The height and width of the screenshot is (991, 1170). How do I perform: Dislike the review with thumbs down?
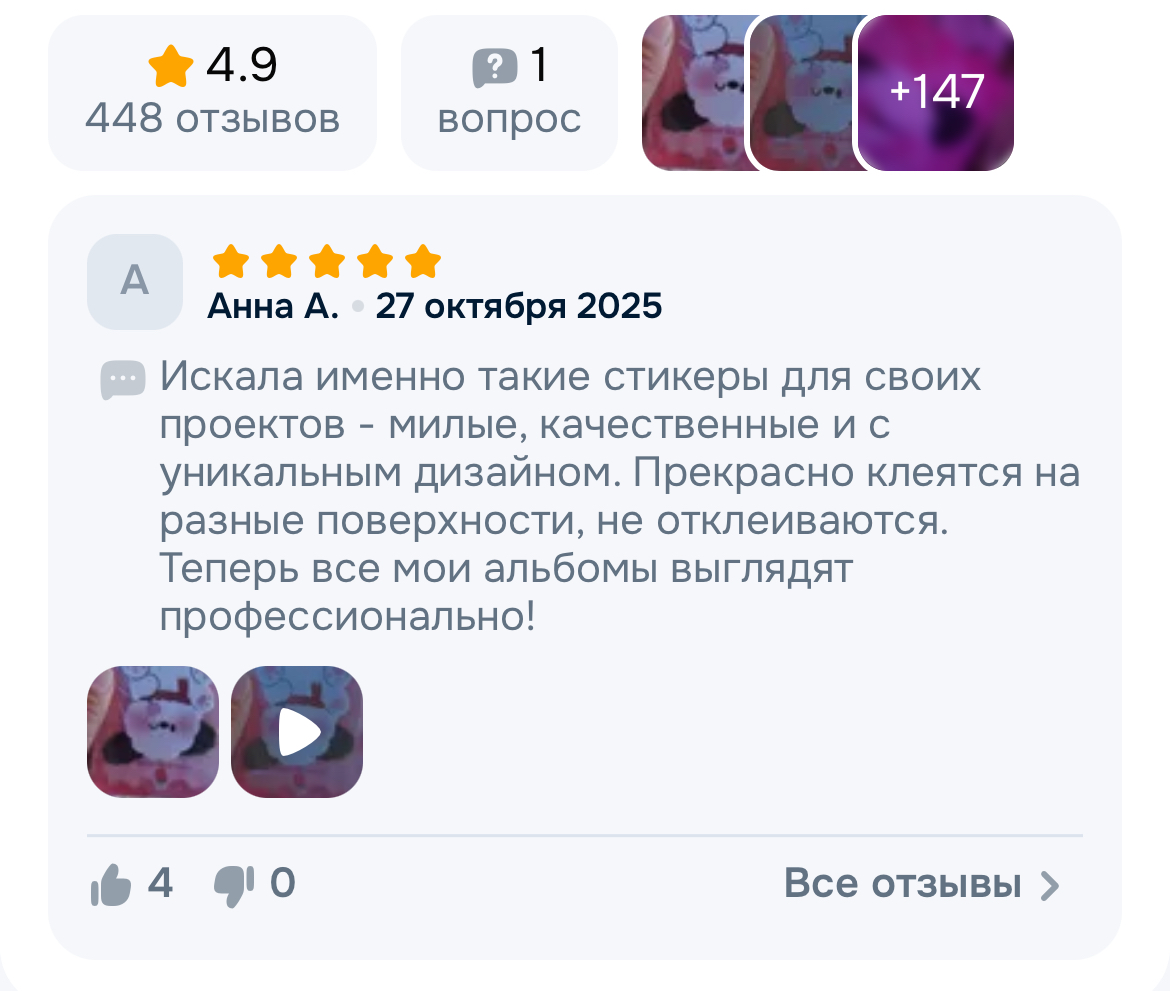(x=234, y=886)
